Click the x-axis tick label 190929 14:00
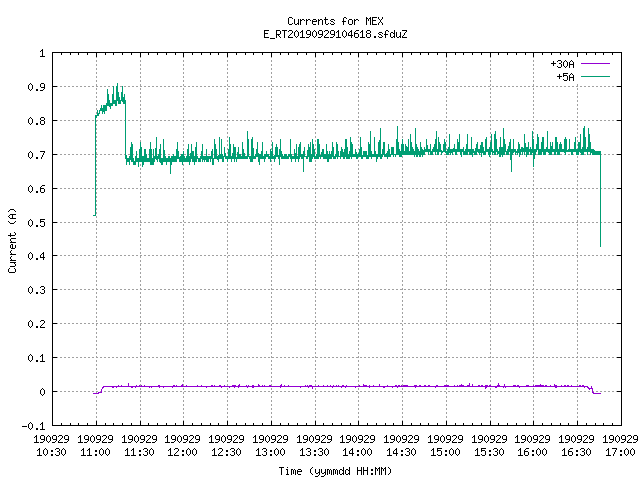 358,446
